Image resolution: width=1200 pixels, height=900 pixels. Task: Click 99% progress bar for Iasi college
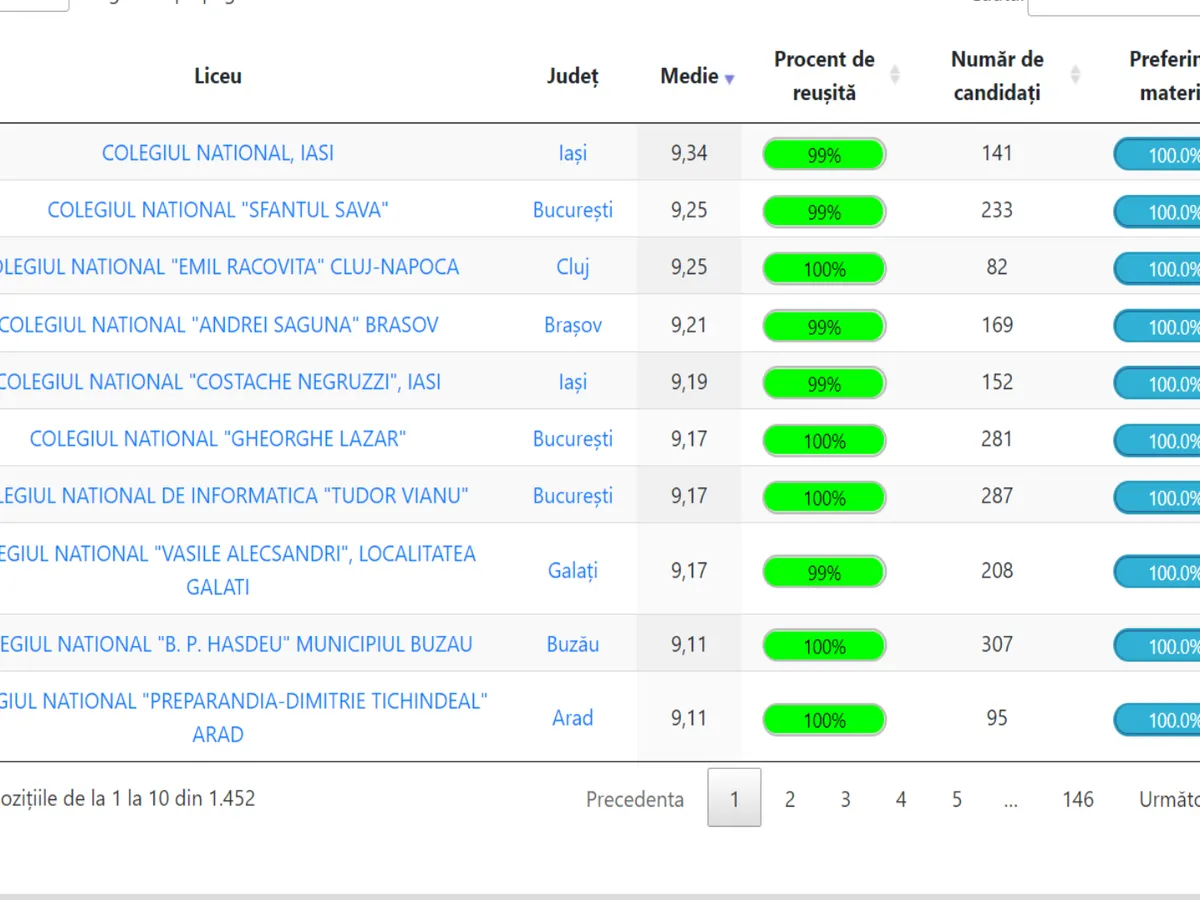click(824, 155)
